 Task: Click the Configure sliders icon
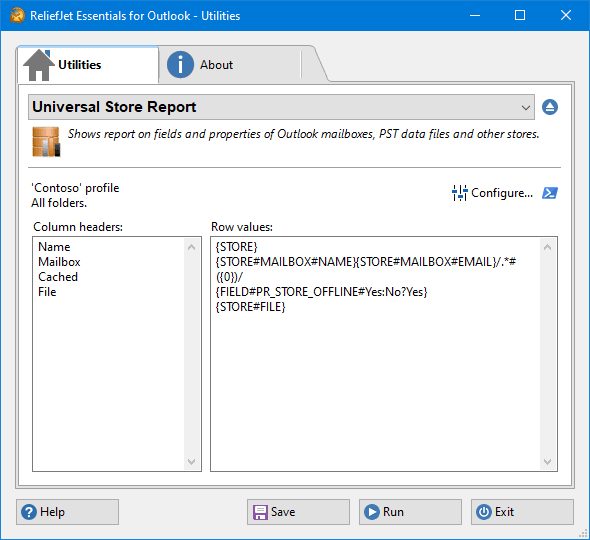[x=459, y=193]
